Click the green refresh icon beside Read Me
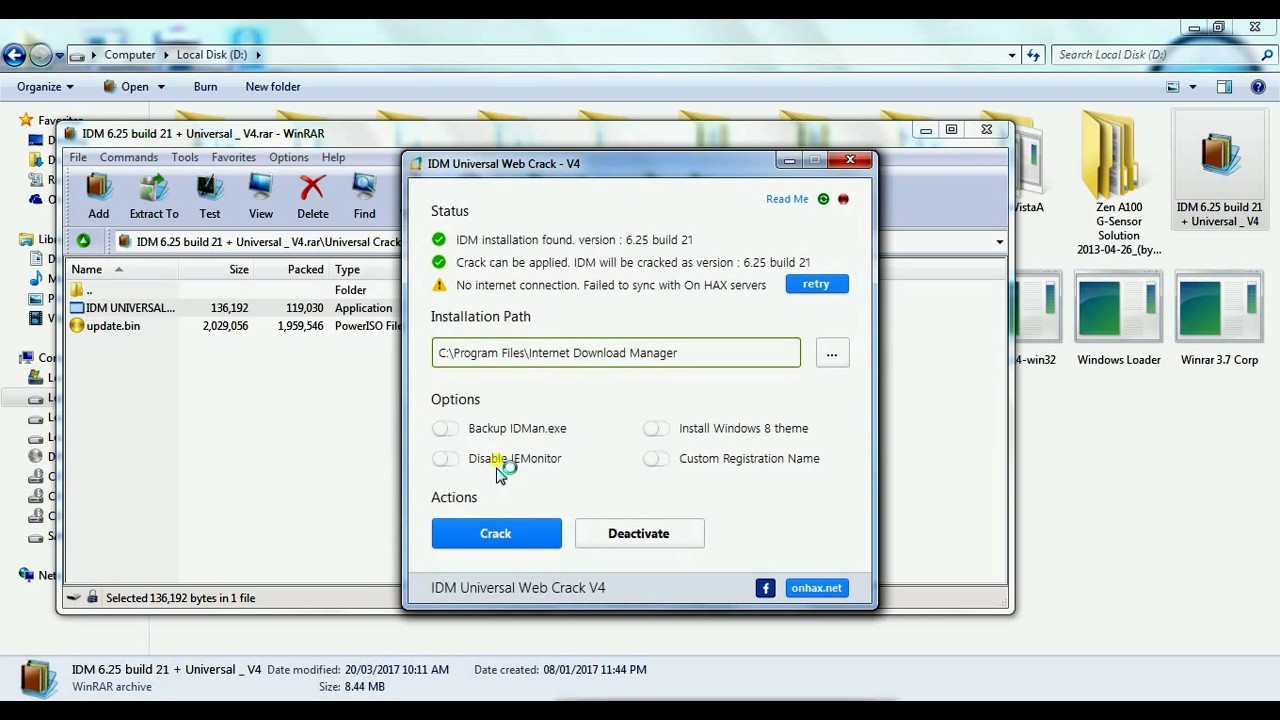The image size is (1280, 720). (x=823, y=199)
